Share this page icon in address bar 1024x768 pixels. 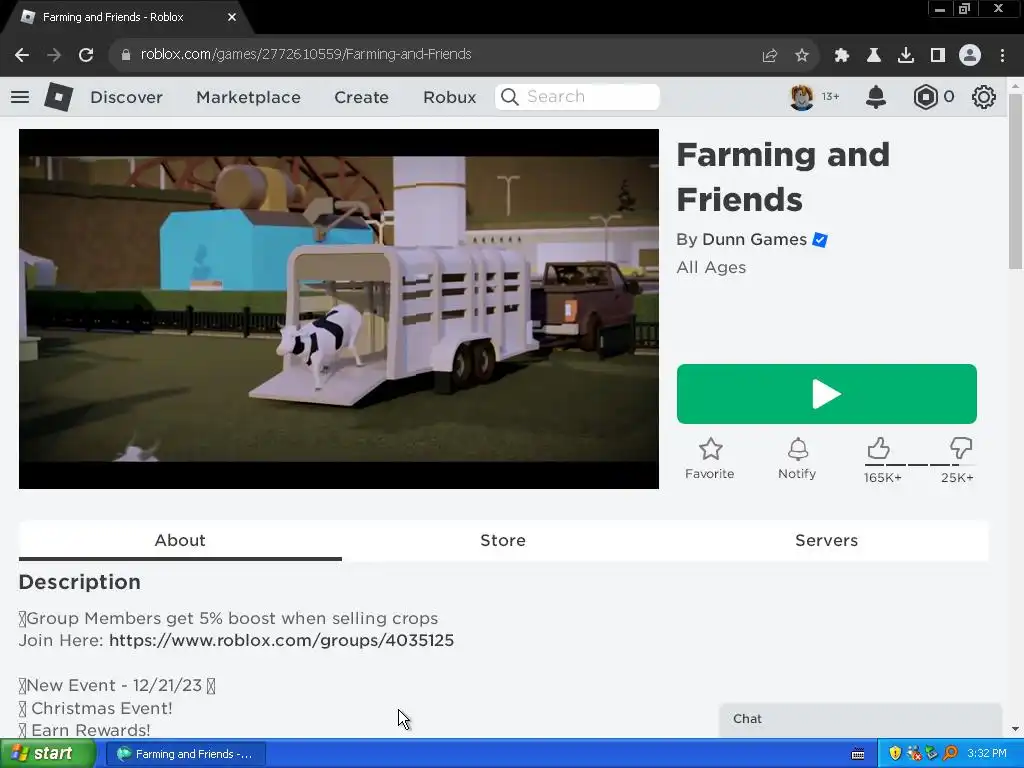770,55
